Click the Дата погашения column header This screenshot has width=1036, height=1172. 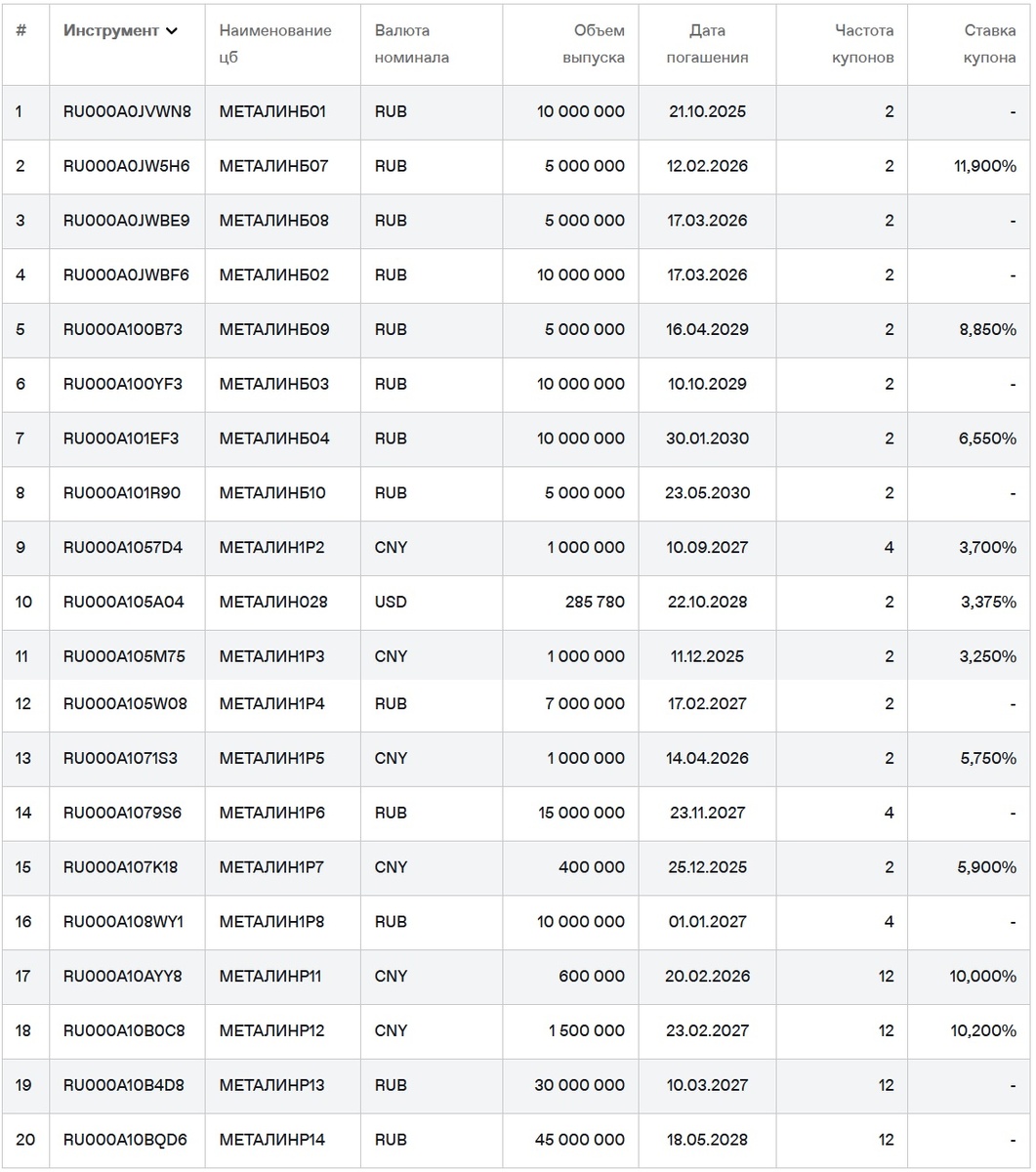click(707, 44)
